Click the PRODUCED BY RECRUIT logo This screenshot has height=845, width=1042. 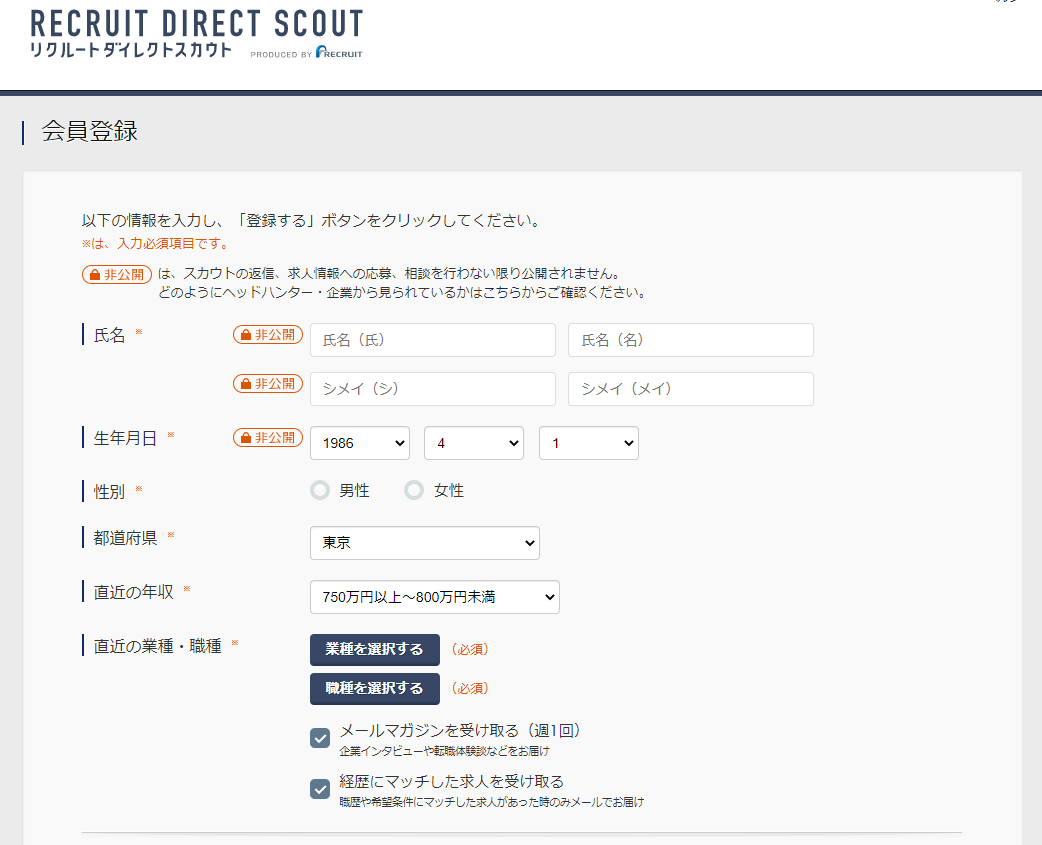point(306,52)
